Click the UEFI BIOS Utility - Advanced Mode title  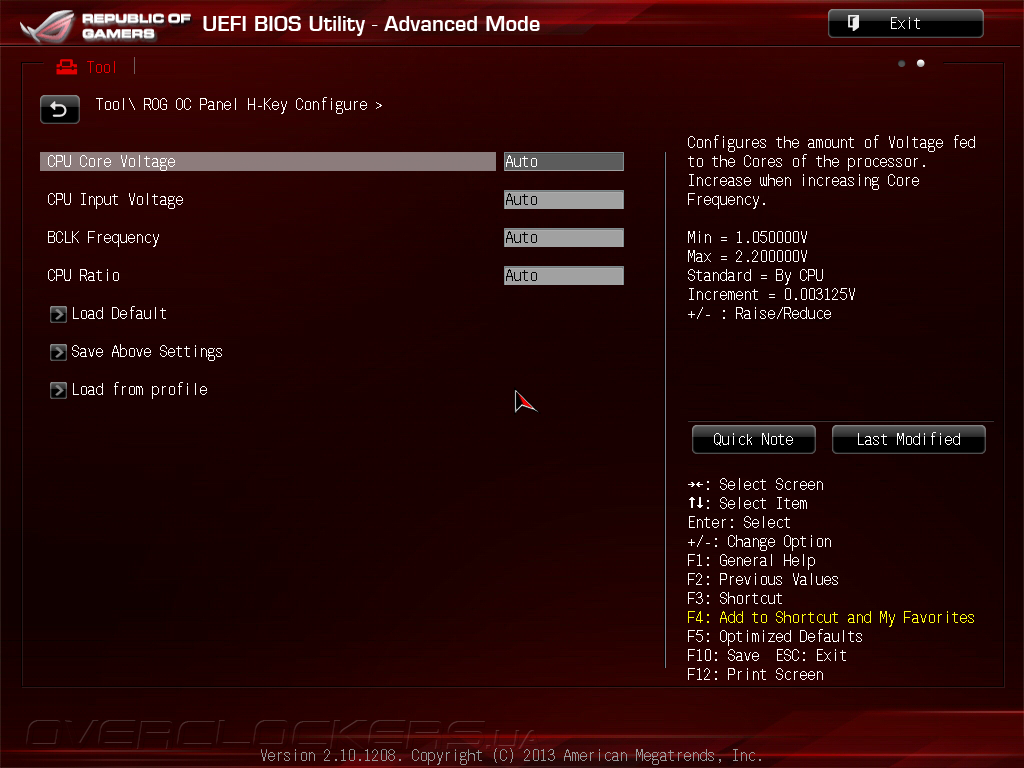coord(371,24)
